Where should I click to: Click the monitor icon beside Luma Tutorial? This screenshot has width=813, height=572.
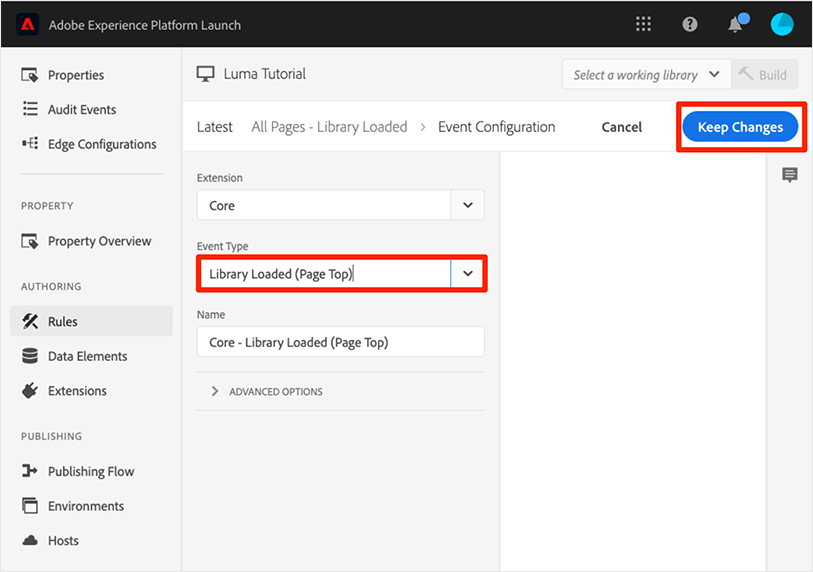[205, 74]
